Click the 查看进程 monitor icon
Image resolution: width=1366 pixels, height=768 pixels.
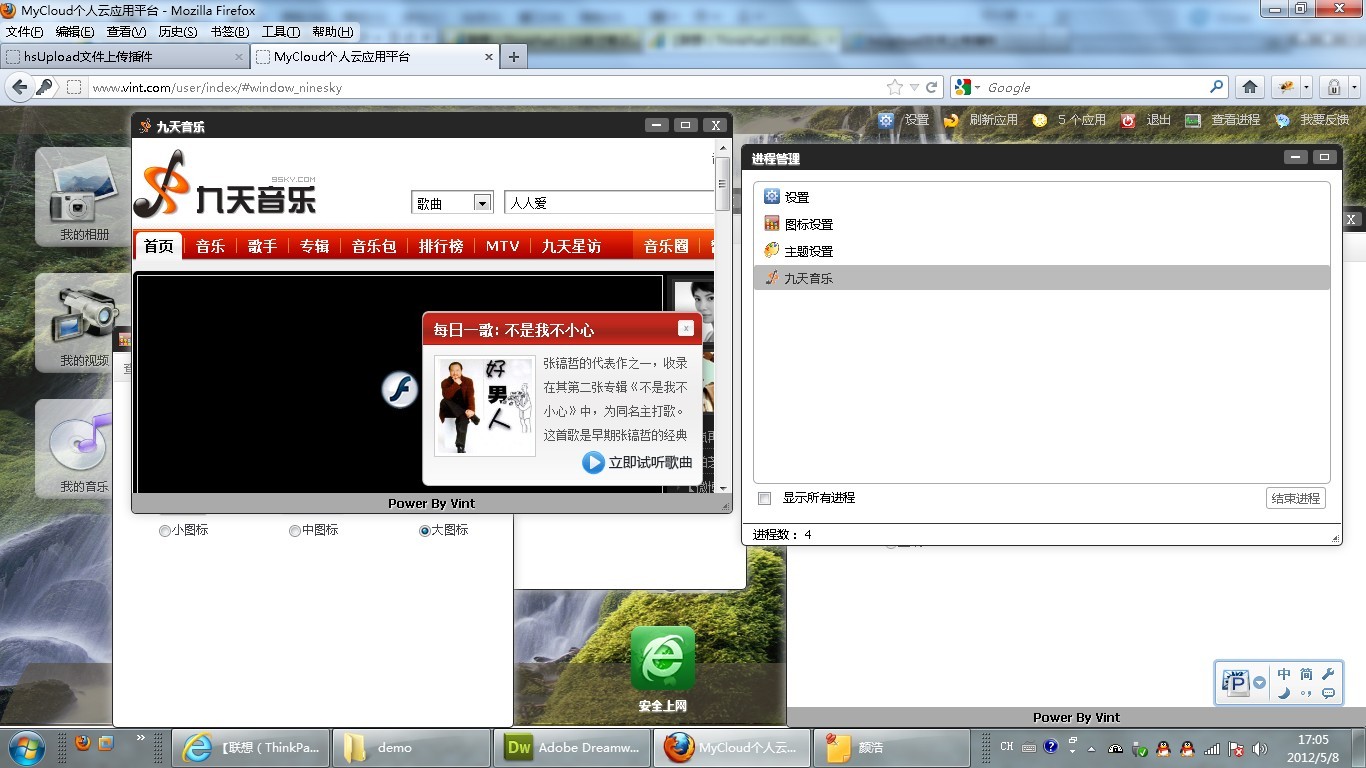coord(1193,120)
